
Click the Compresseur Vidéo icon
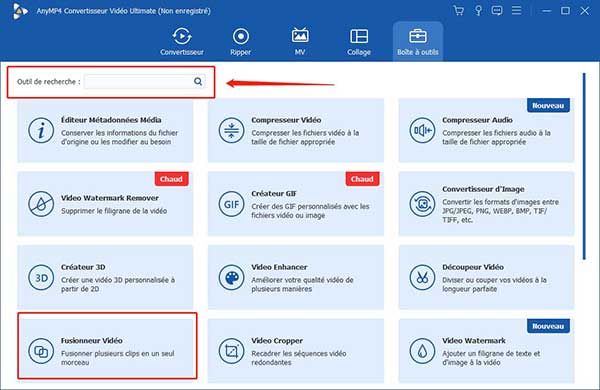[232, 131]
